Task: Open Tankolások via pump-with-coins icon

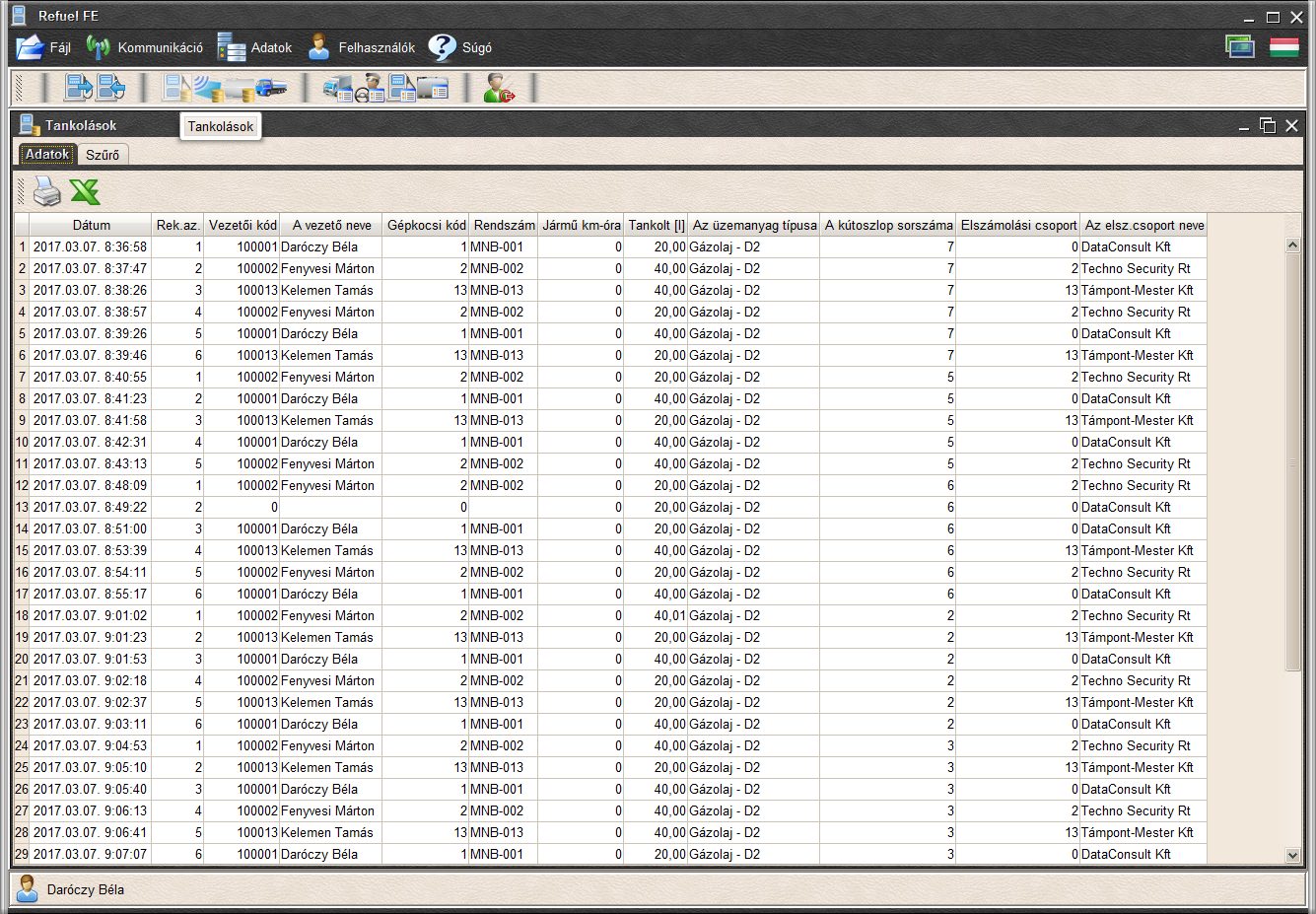Action: tap(176, 88)
